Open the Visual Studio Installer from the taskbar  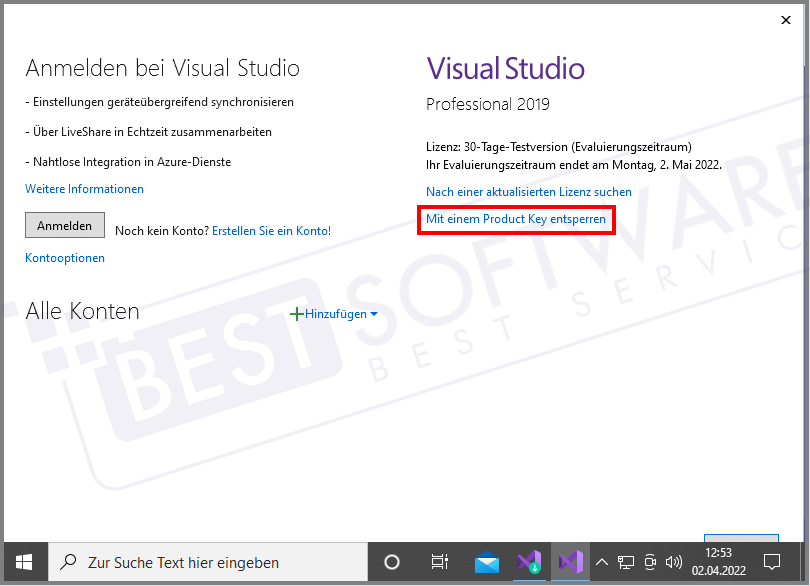pos(528,561)
